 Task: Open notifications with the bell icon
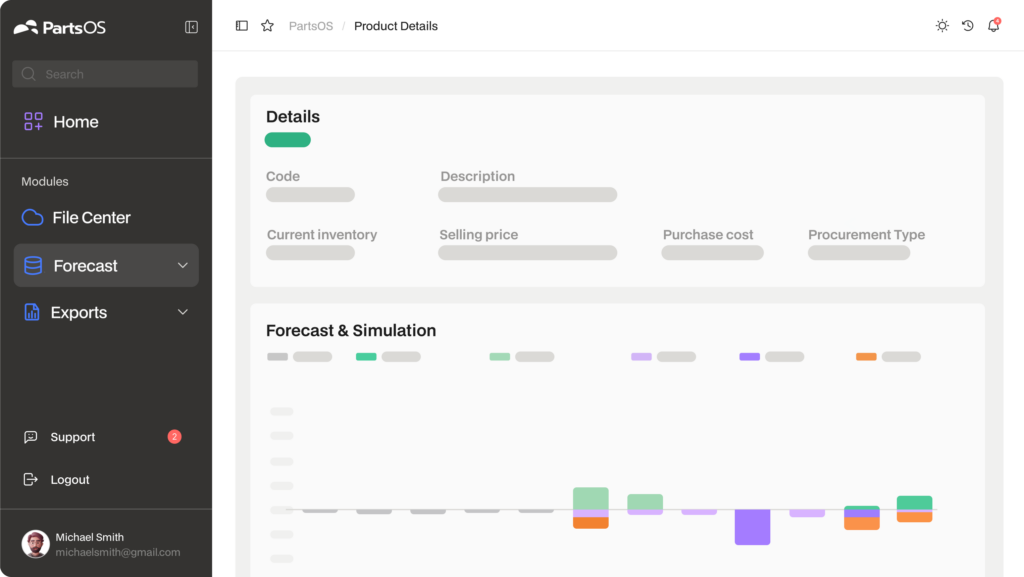point(993,25)
